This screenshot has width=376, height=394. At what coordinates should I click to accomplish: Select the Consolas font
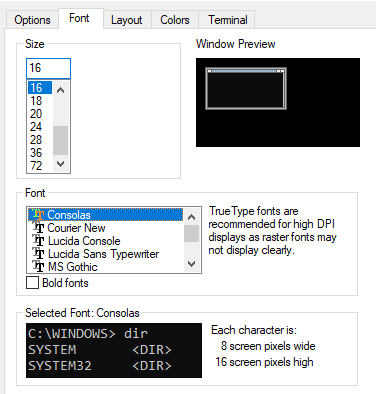tap(105, 215)
